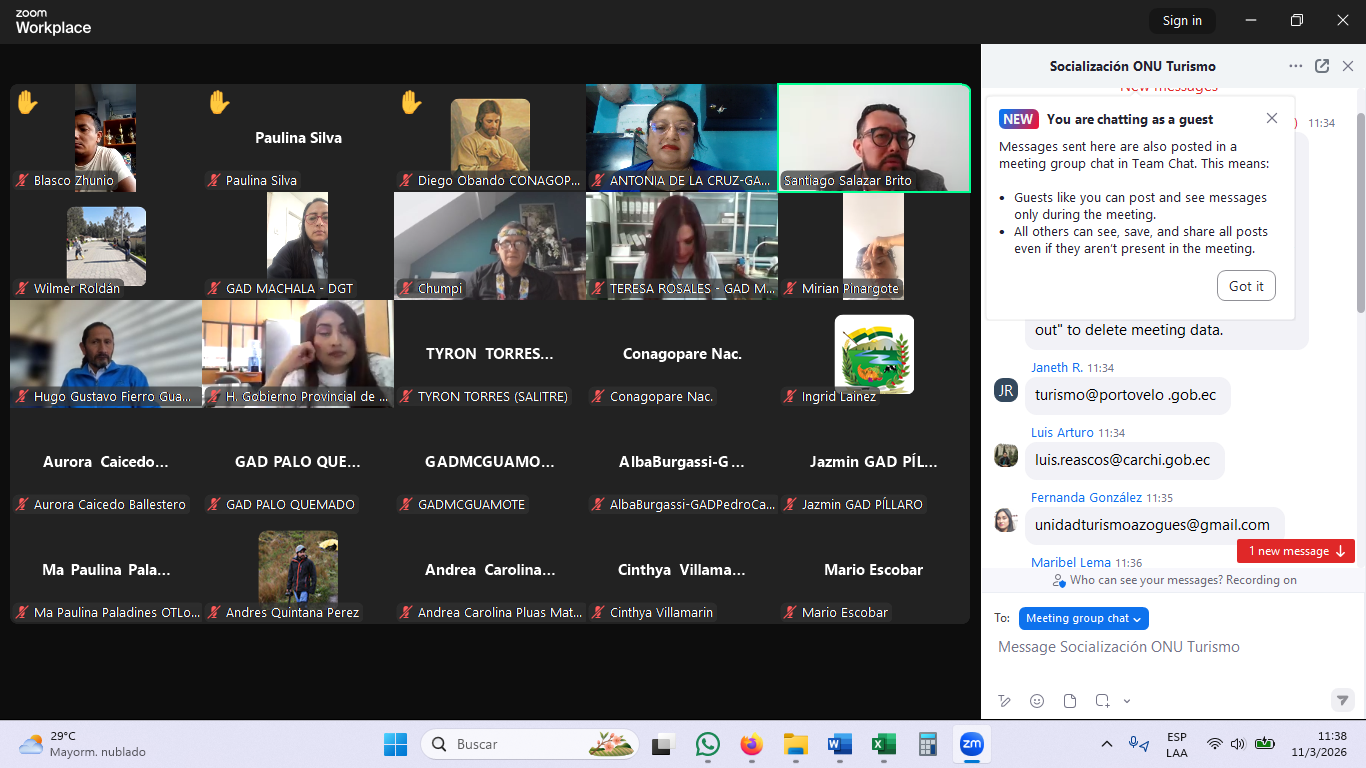Open WhatsApp from the taskbar

pos(708,745)
